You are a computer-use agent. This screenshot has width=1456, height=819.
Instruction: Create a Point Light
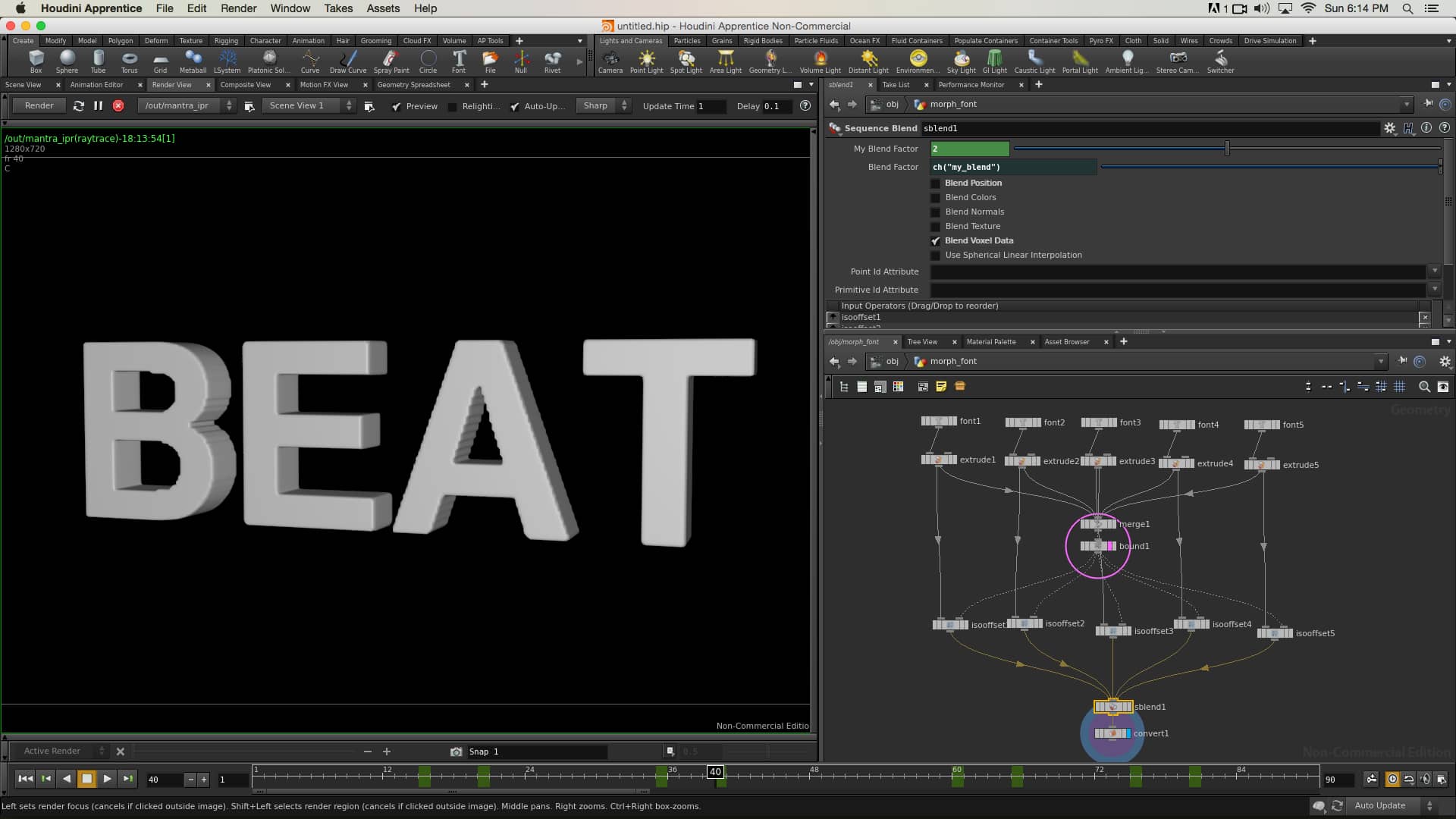point(647,61)
